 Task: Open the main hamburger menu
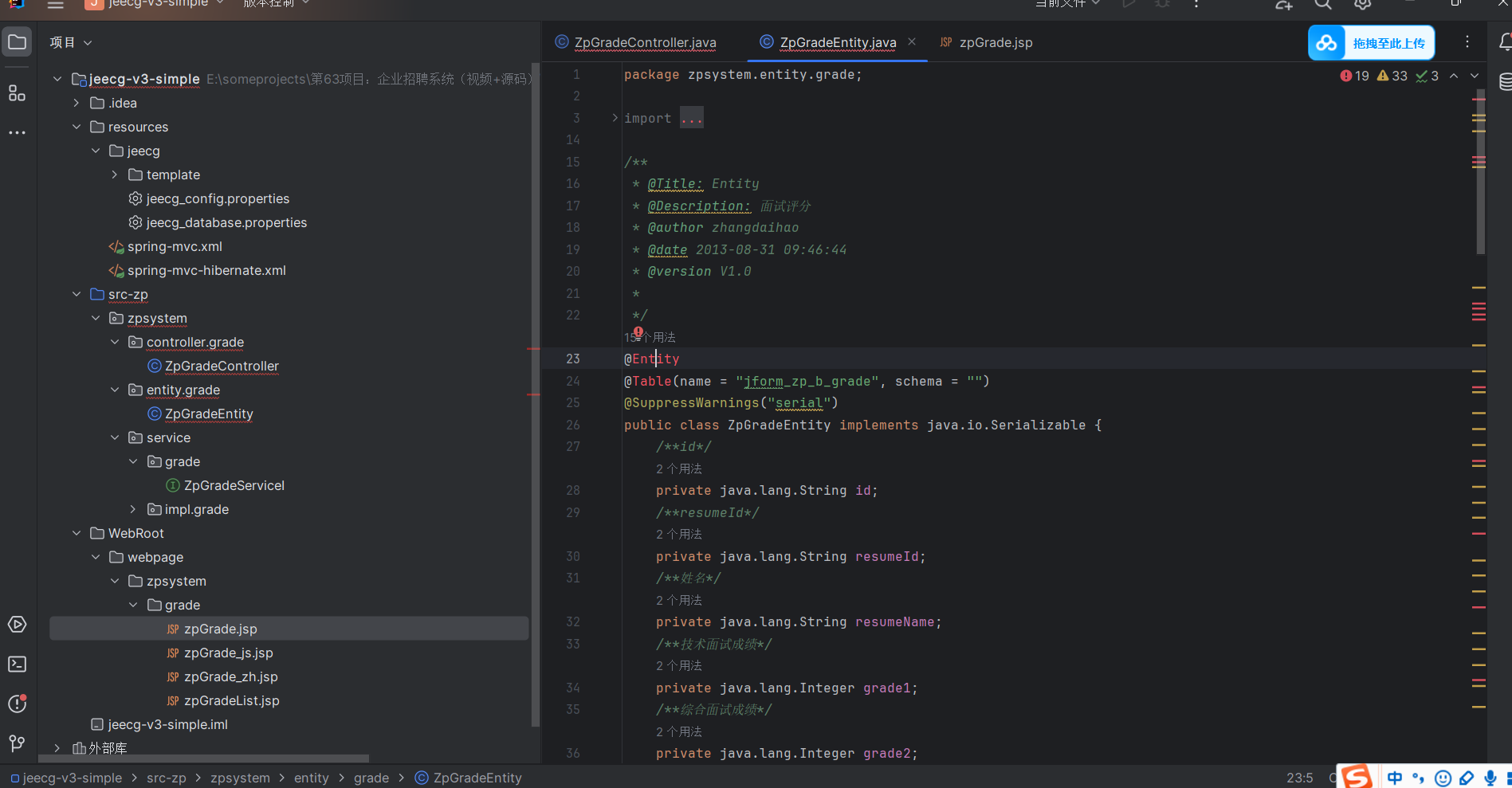(x=55, y=4)
